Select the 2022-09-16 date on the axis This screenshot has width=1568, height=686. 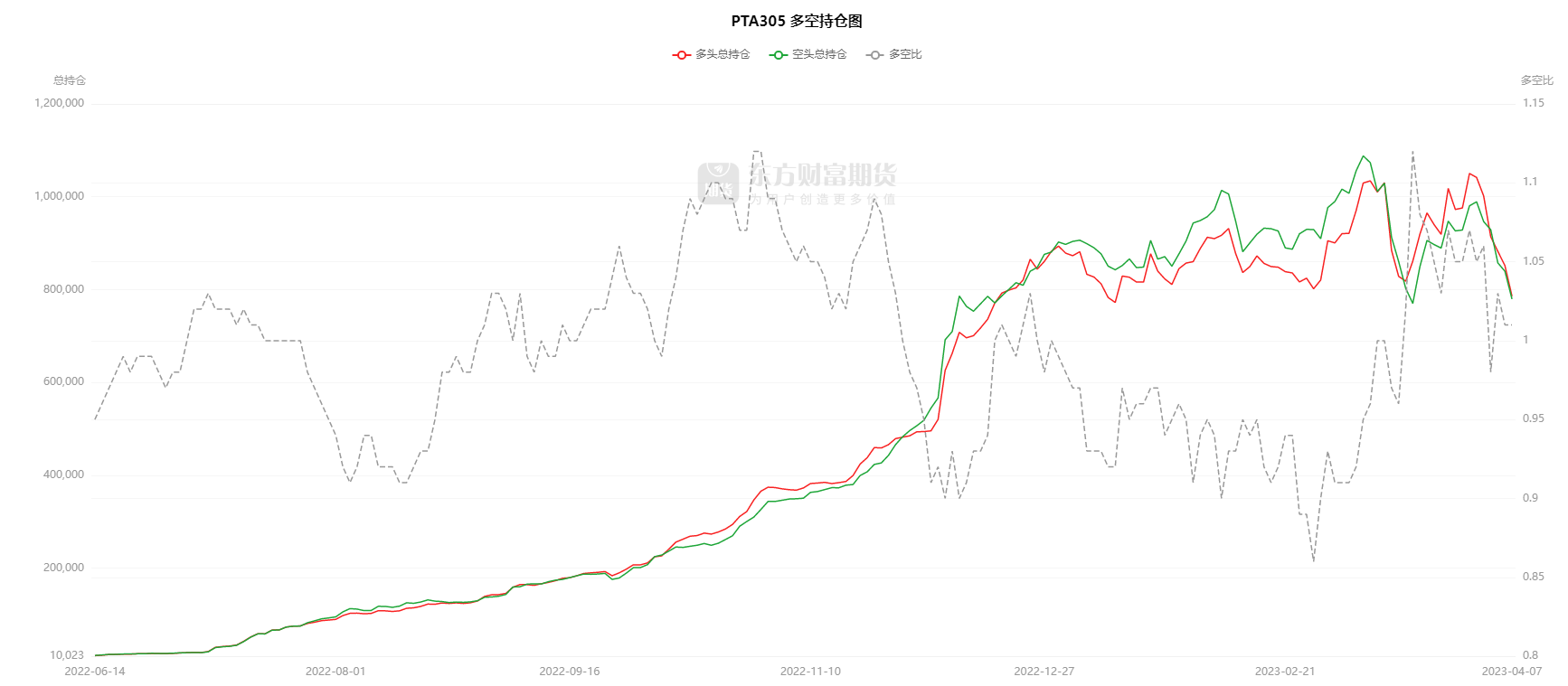tap(570, 672)
